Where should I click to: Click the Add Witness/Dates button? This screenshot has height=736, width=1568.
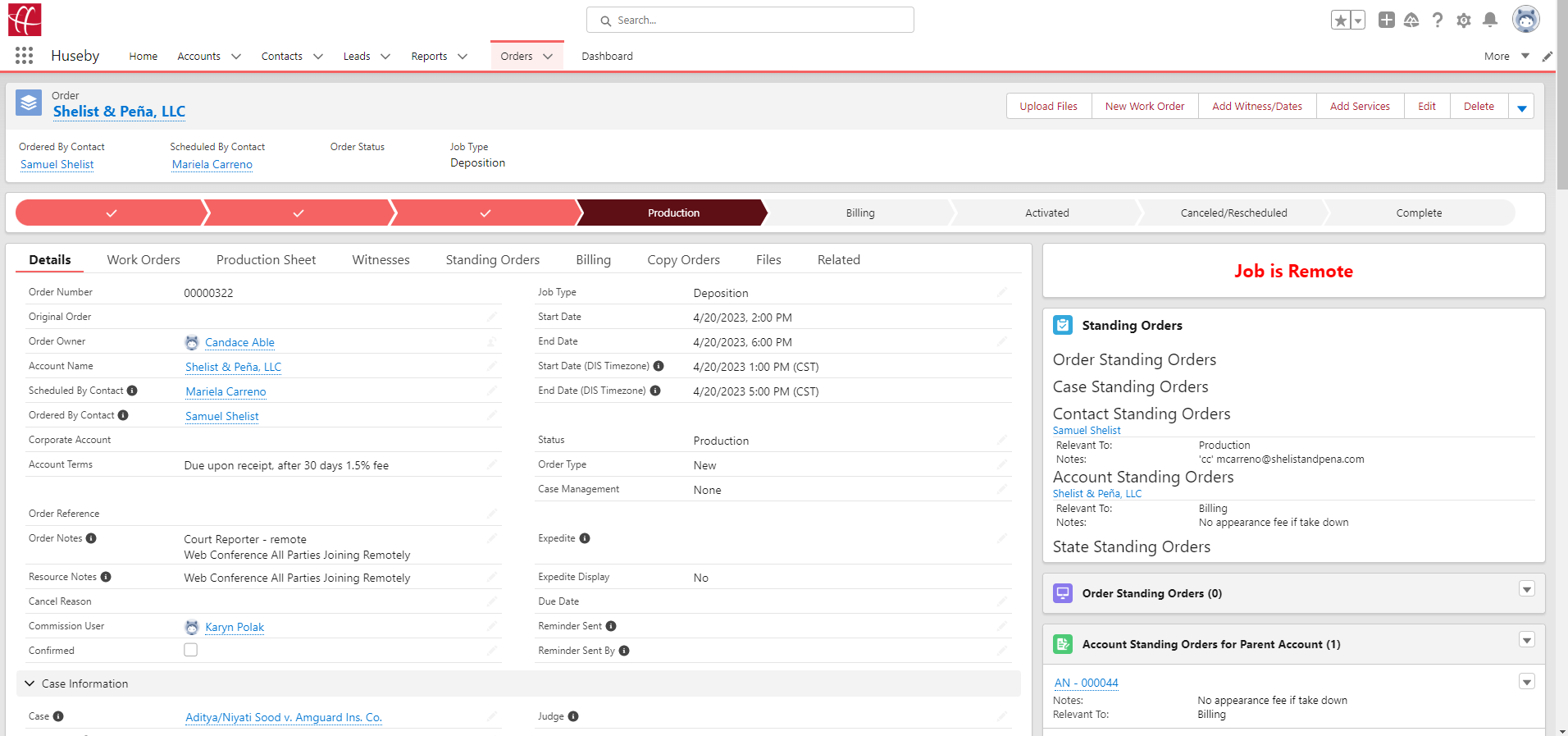point(1257,107)
